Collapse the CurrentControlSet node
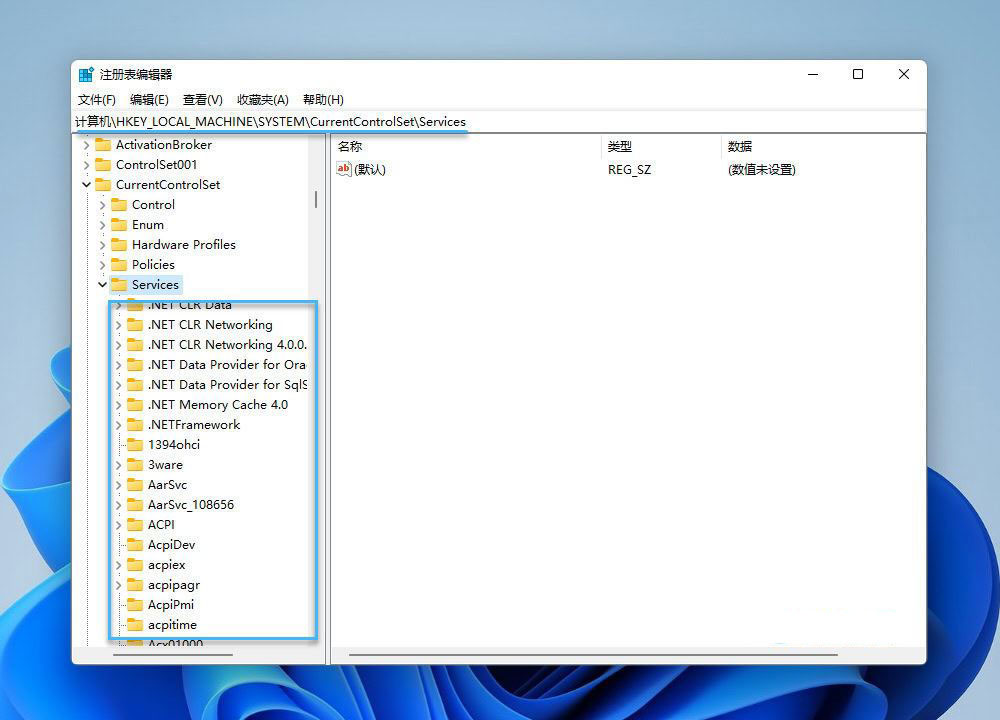This screenshot has width=1000, height=720. pos(86,185)
